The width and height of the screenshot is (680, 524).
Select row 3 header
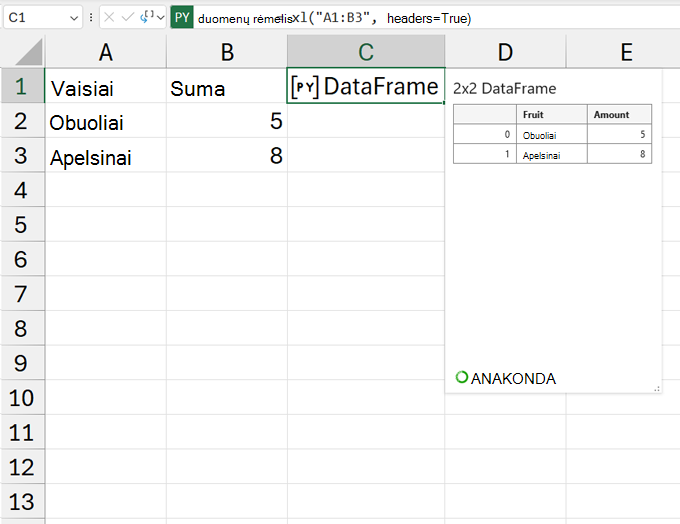pos(23,155)
